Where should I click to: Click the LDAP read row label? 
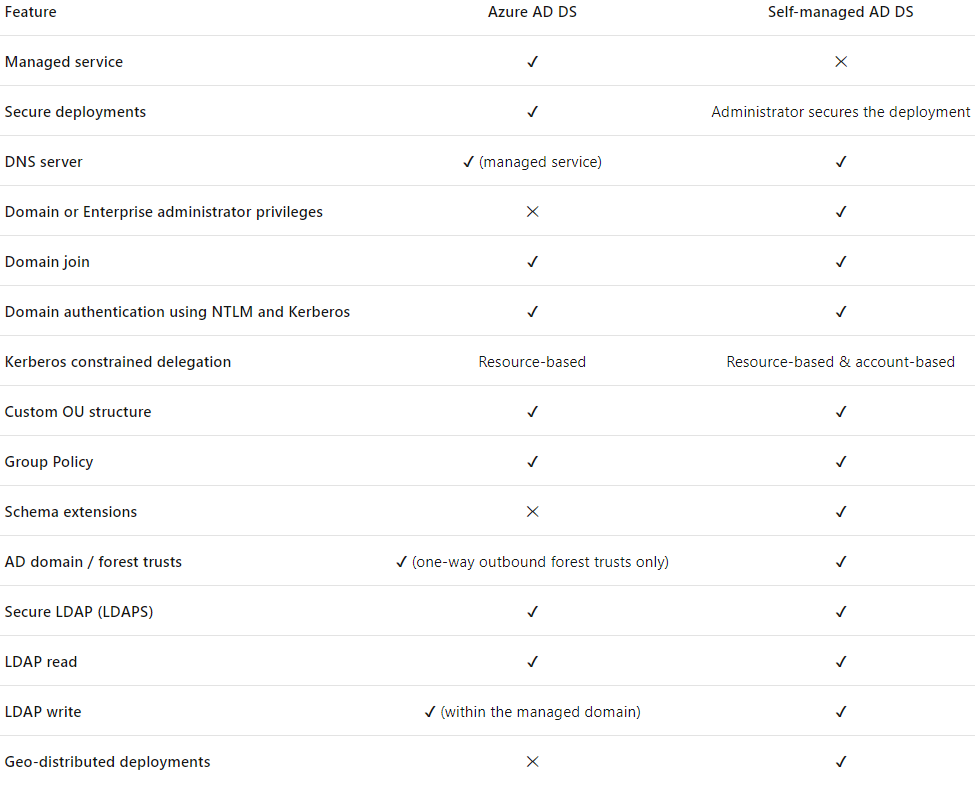point(41,661)
